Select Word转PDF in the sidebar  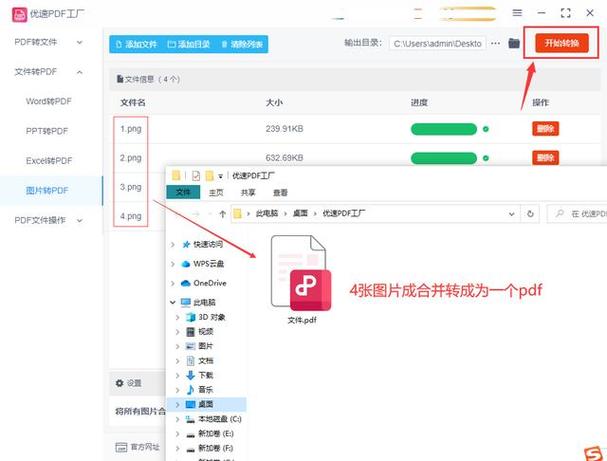[49, 101]
